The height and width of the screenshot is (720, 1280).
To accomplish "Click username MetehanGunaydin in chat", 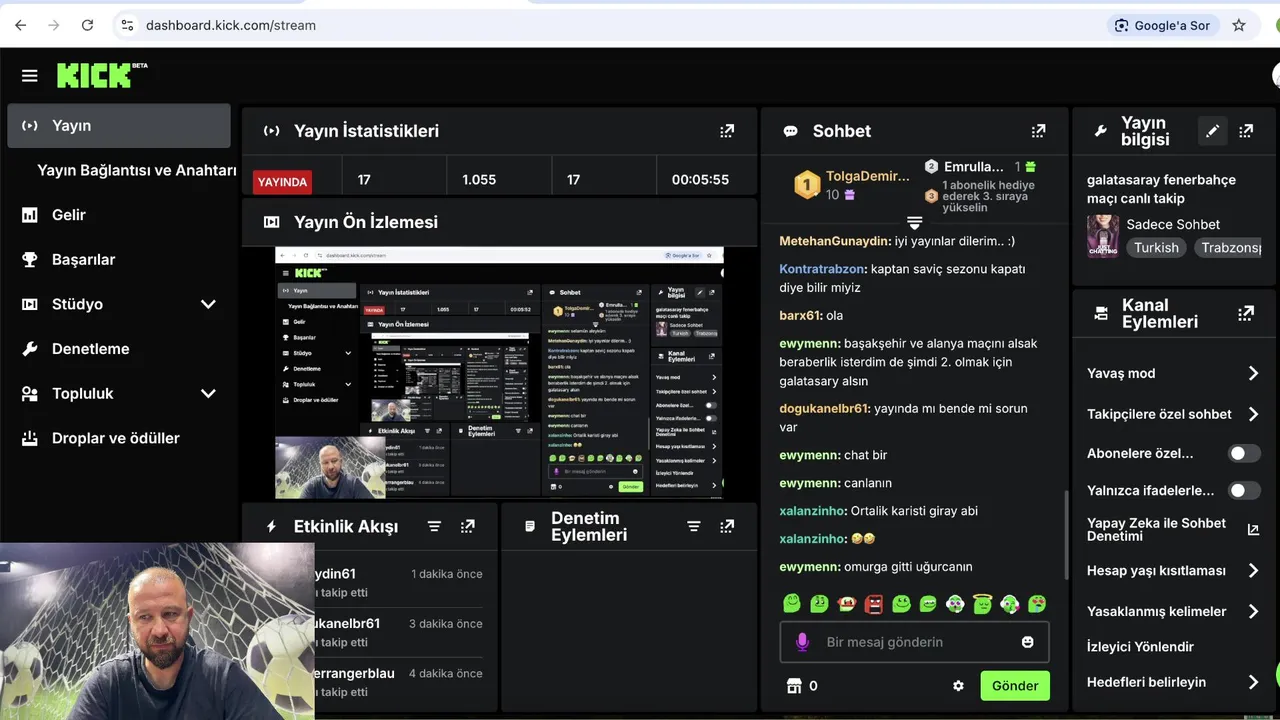I will [835, 241].
